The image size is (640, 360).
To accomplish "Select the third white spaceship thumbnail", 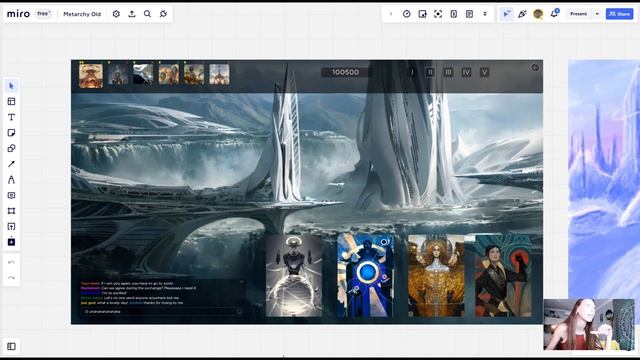I will click(x=143, y=74).
